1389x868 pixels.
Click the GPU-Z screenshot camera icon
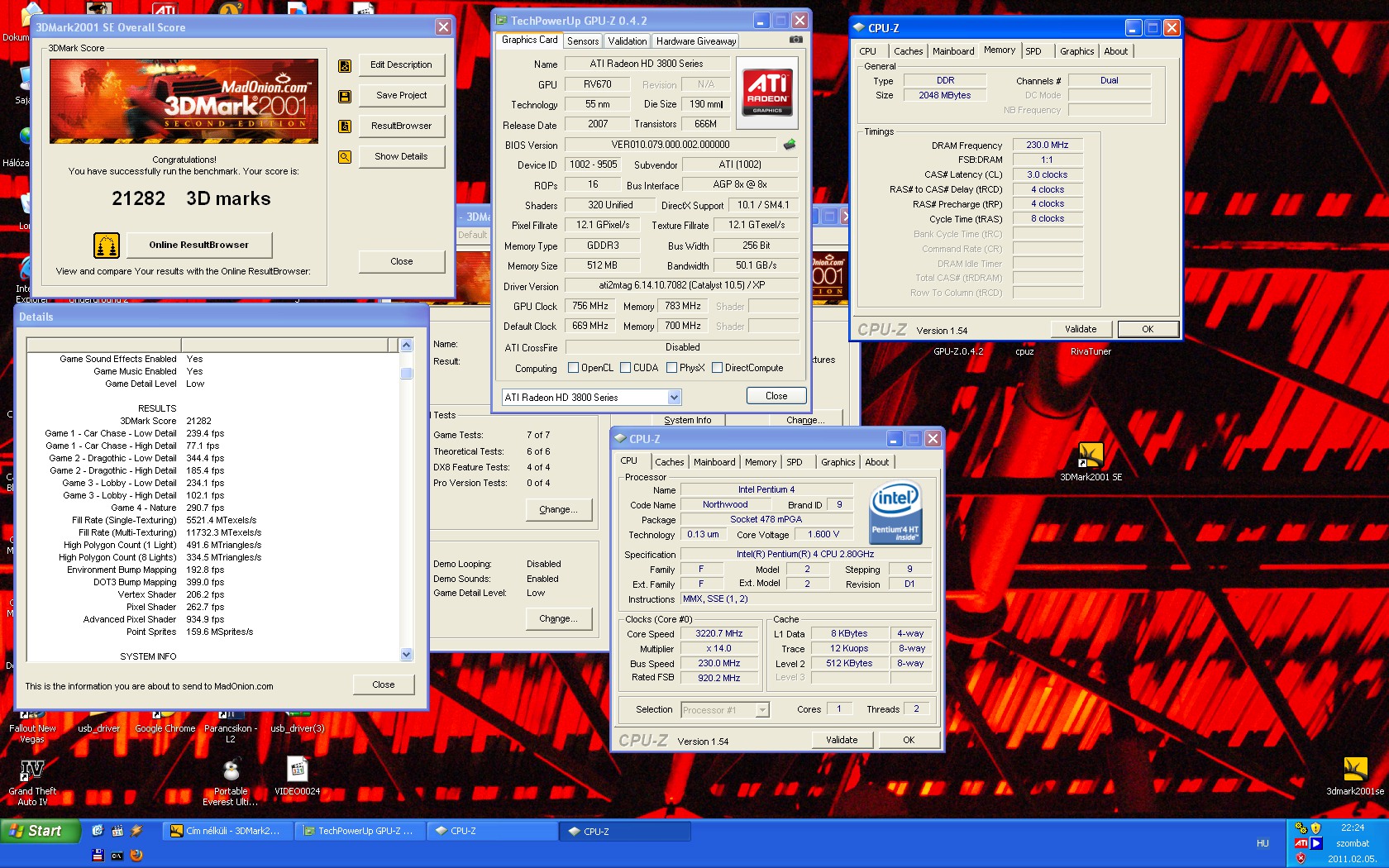point(795,39)
